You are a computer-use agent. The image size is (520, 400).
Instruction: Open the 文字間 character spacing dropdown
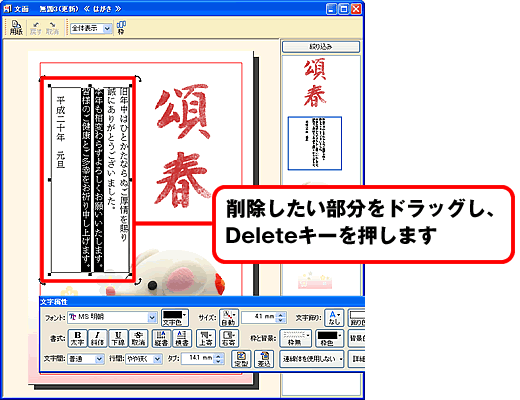(x=86, y=359)
